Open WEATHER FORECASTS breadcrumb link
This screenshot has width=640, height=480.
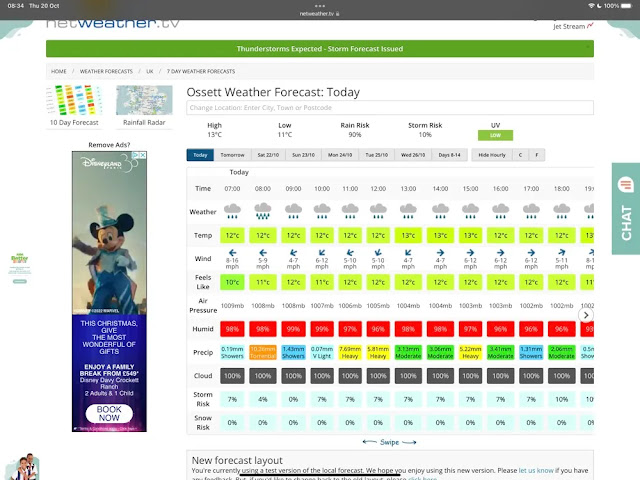[106, 71]
